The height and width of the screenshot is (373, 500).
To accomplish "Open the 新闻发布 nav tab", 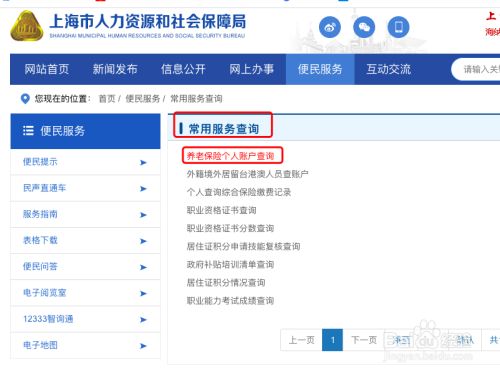I will (115, 69).
